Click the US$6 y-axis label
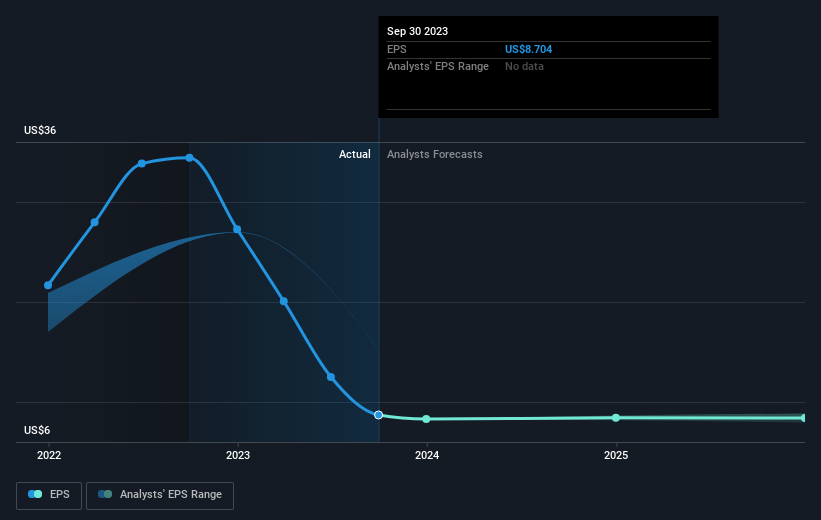This screenshot has width=821, height=520. tap(37, 430)
